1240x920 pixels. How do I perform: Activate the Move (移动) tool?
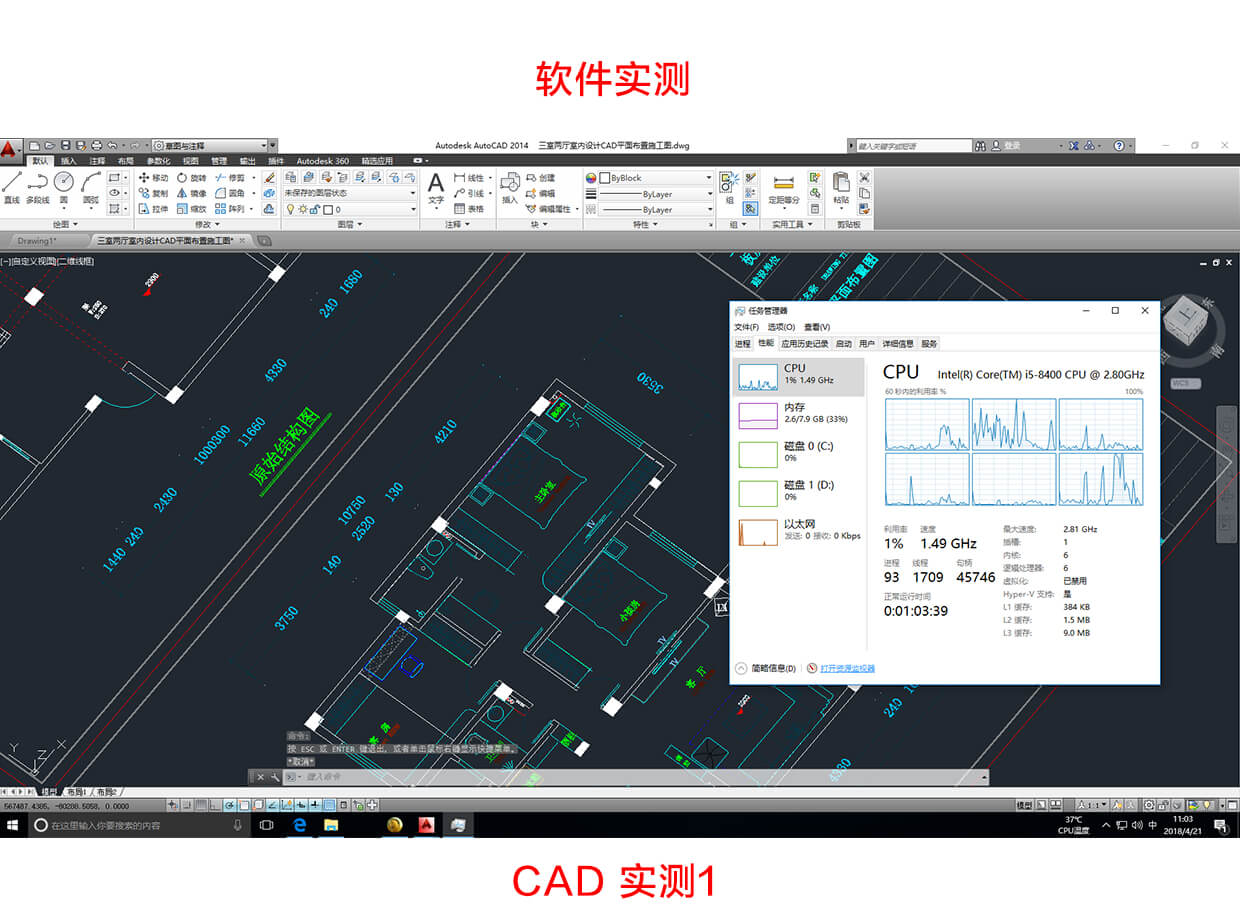[x=153, y=178]
